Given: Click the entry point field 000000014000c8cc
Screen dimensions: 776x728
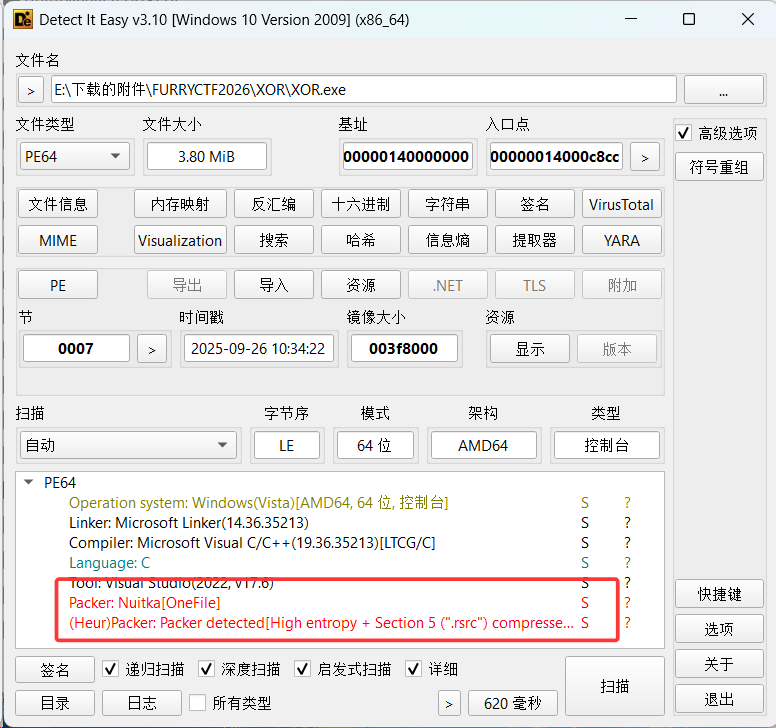Looking at the screenshot, I should tap(555, 156).
